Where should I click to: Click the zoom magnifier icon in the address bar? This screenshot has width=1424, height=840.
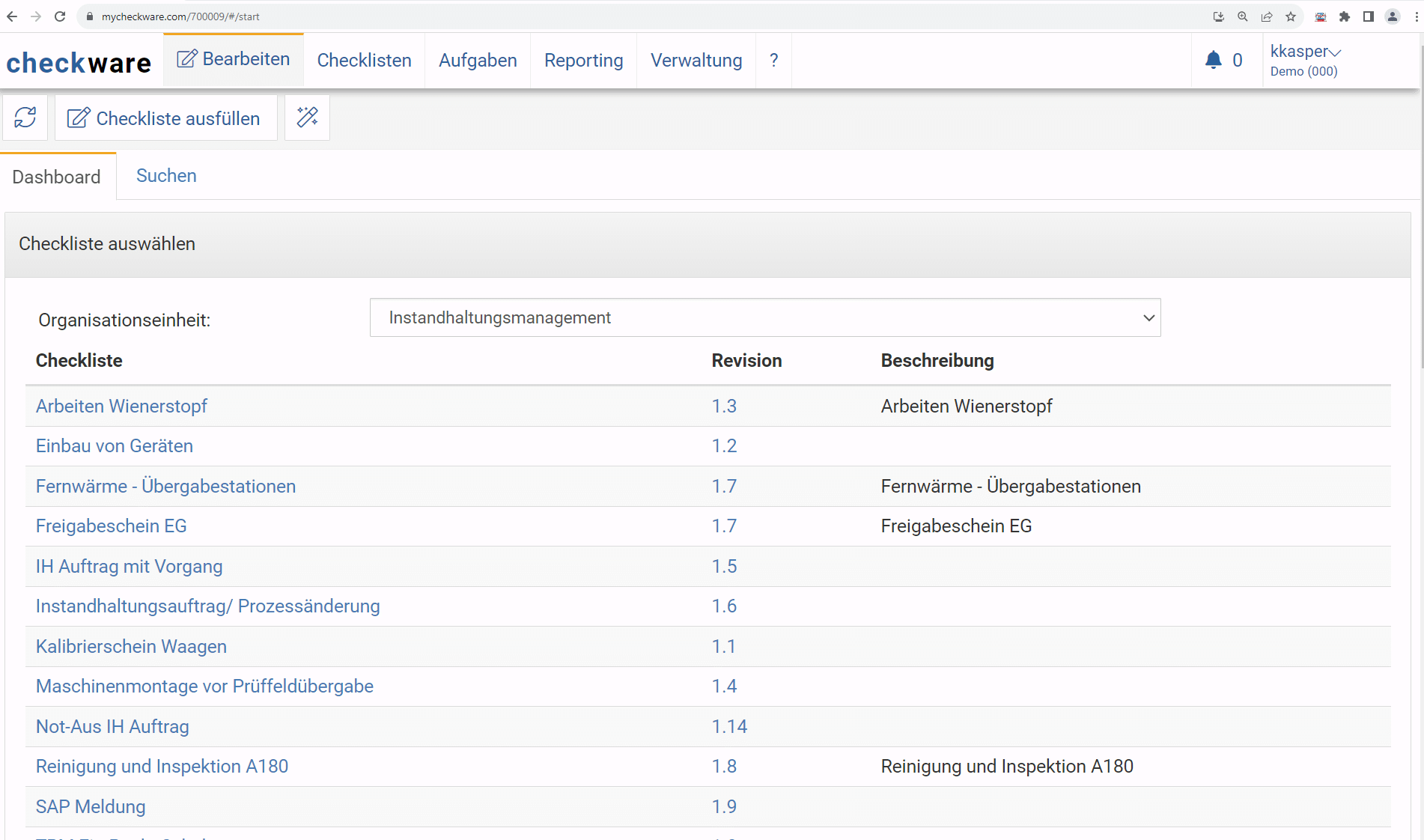1243,16
